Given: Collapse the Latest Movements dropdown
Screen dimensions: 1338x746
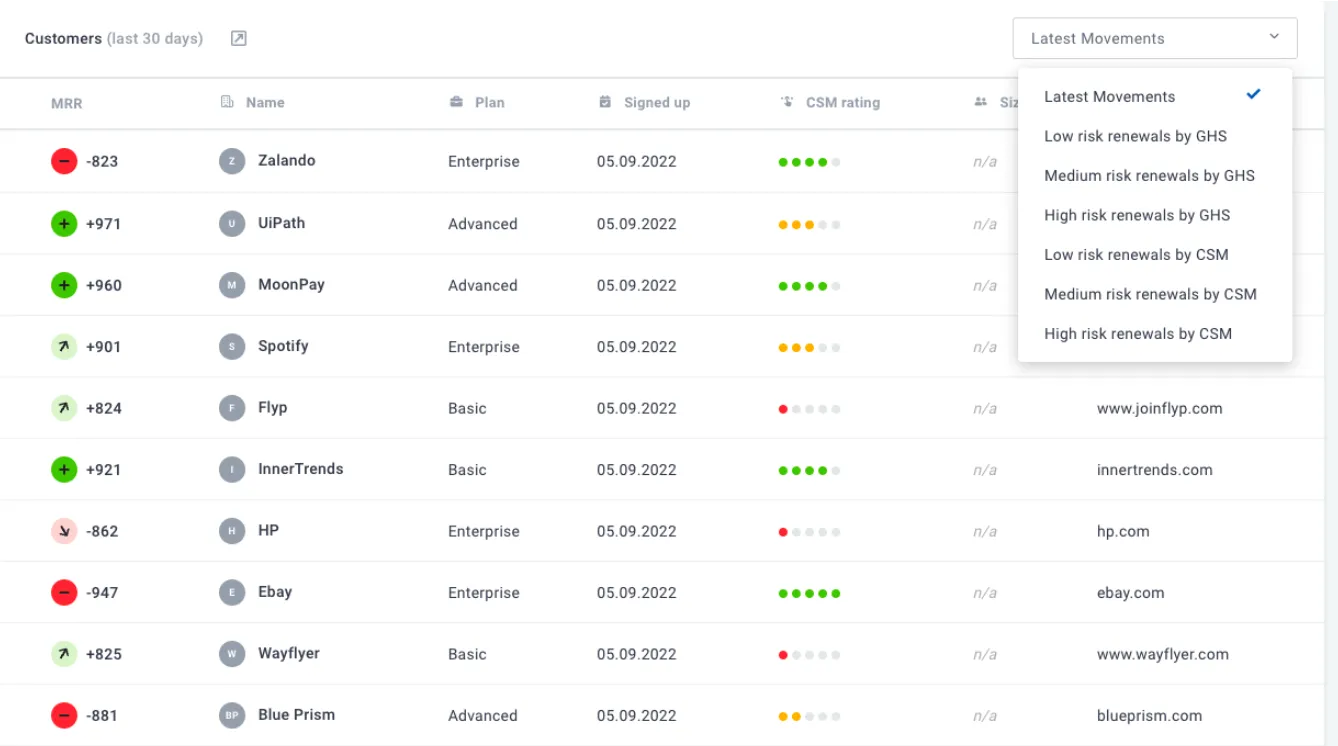Looking at the screenshot, I should 1155,38.
